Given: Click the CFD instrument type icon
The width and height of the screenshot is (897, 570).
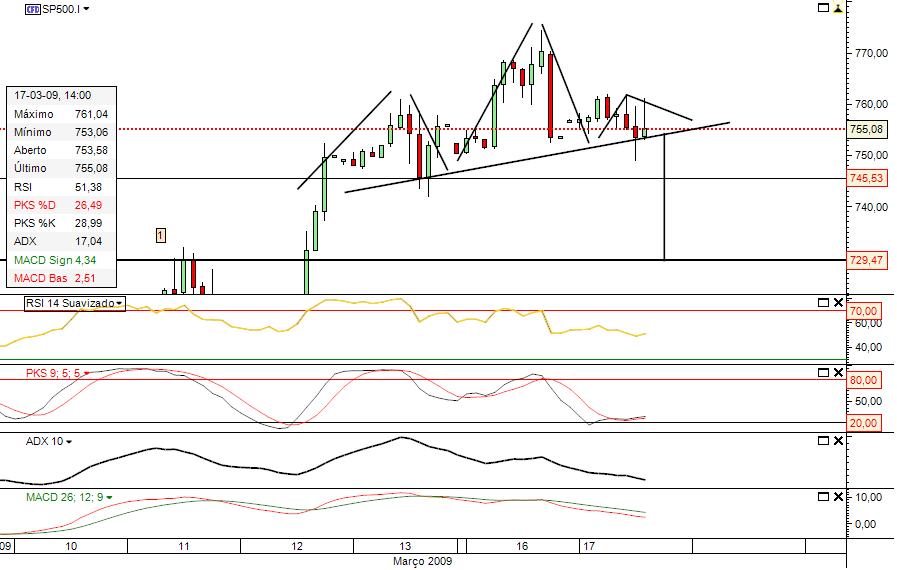Looking at the screenshot, I should click(x=33, y=9).
